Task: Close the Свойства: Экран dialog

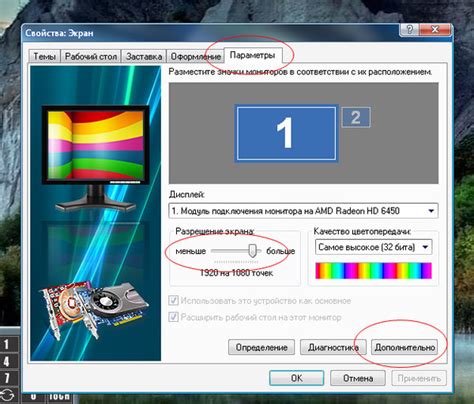Action: 435,30
